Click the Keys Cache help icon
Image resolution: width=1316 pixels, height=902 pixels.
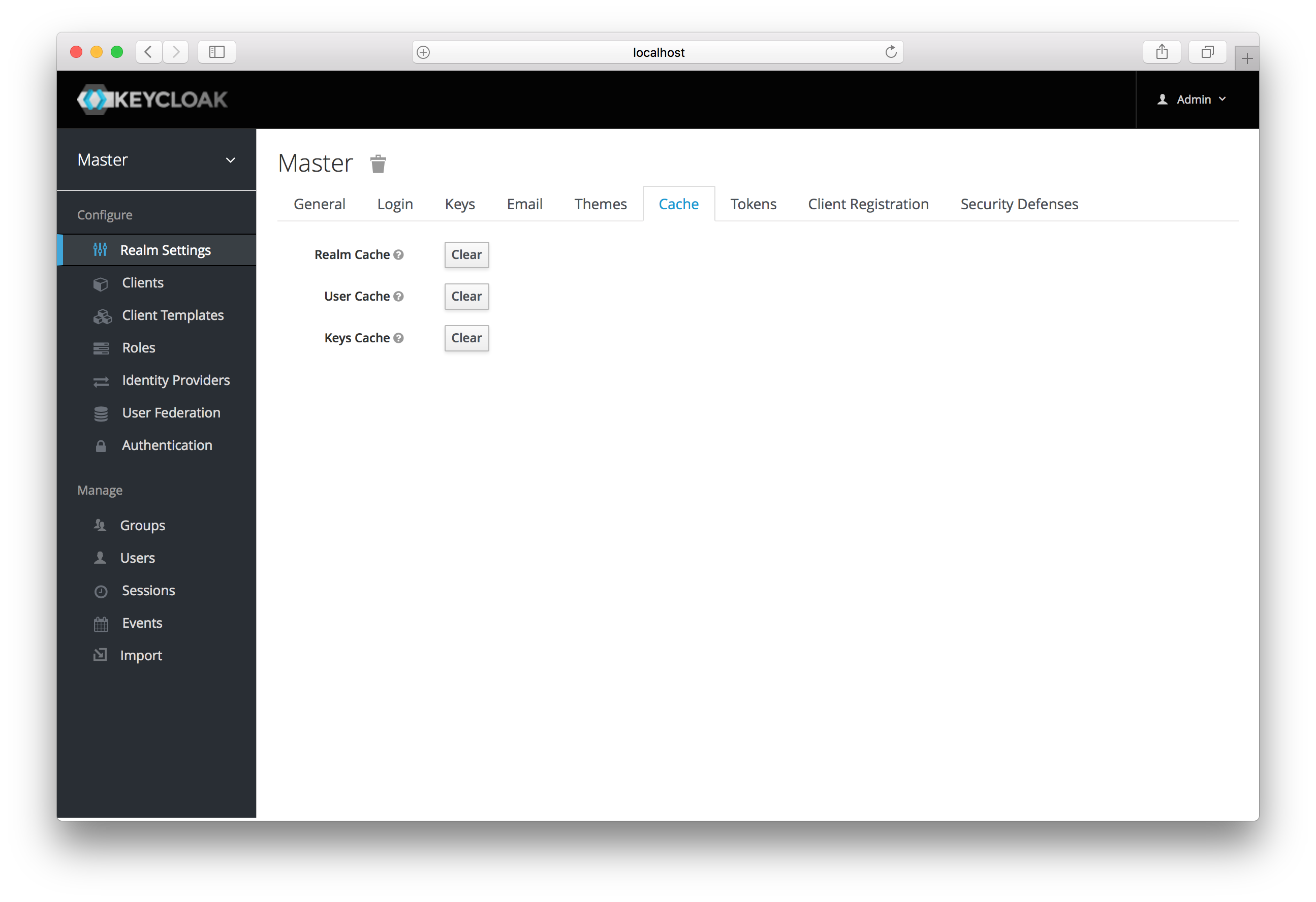point(399,338)
